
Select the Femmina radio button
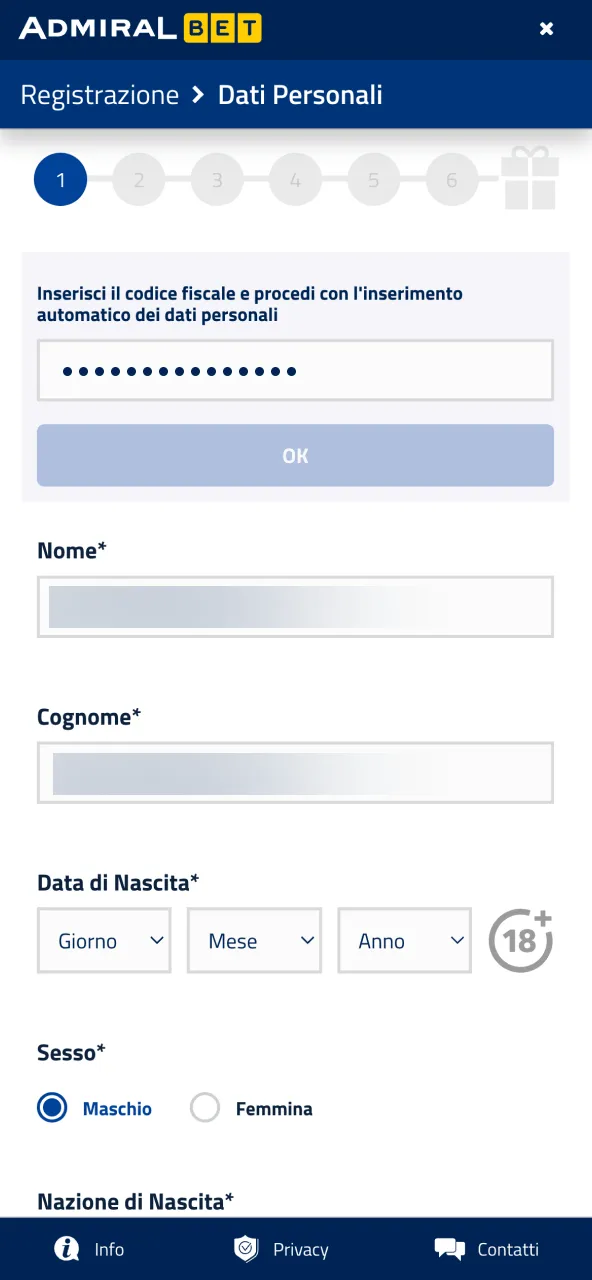[x=205, y=1108]
